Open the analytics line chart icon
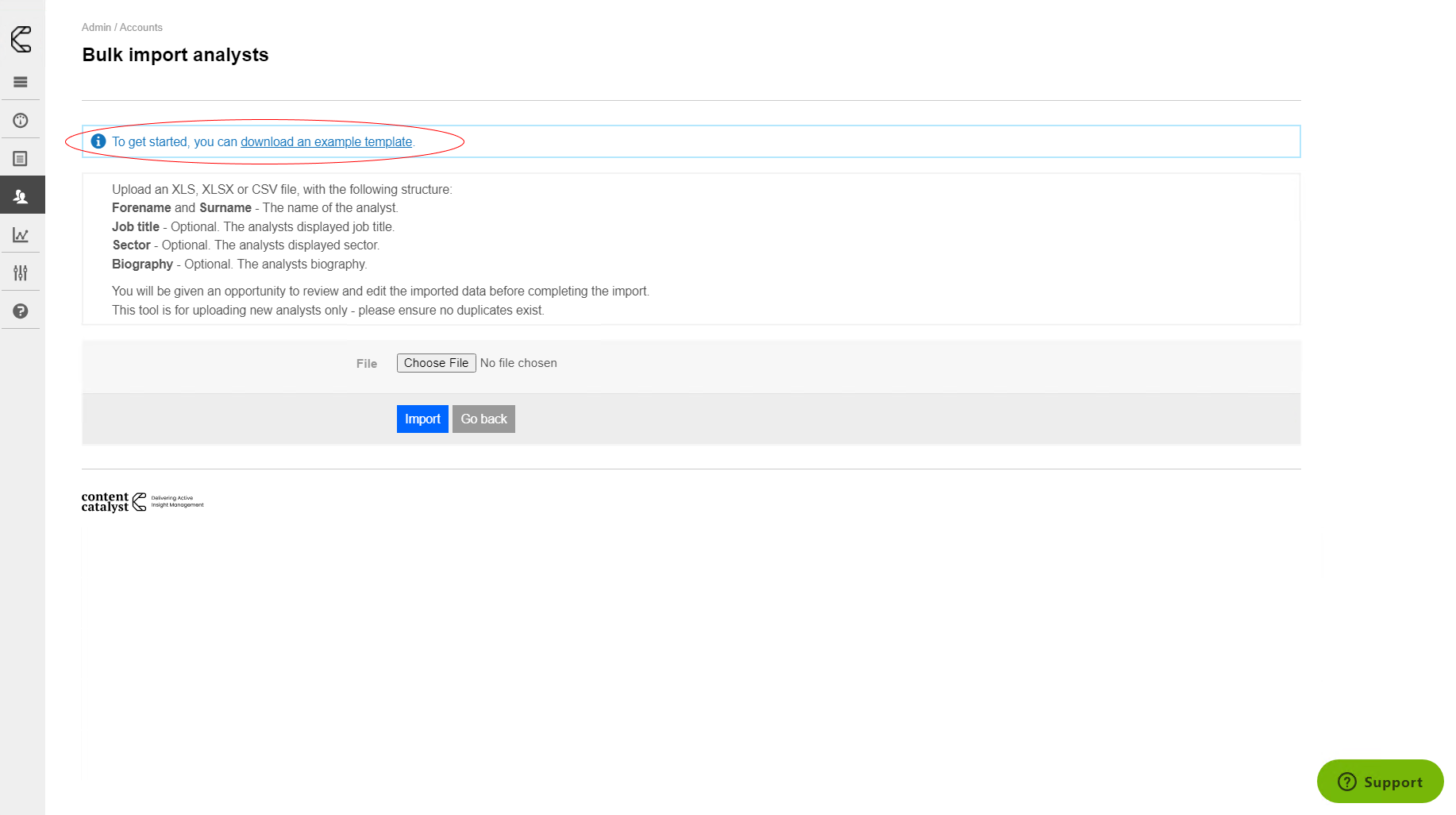This screenshot has width=1456, height=815. [x=21, y=235]
